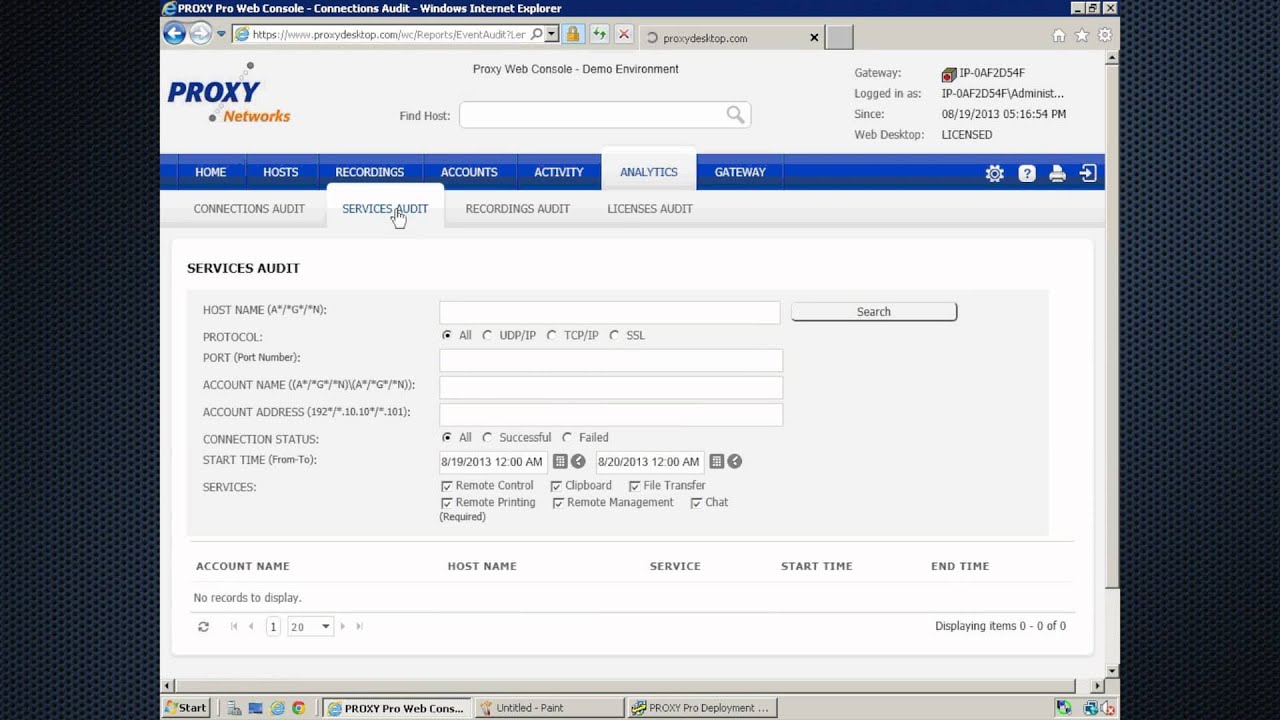The width and height of the screenshot is (1280, 720).
Task: Open favorites with the star icon
Action: pyautogui.click(x=1081, y=35)
